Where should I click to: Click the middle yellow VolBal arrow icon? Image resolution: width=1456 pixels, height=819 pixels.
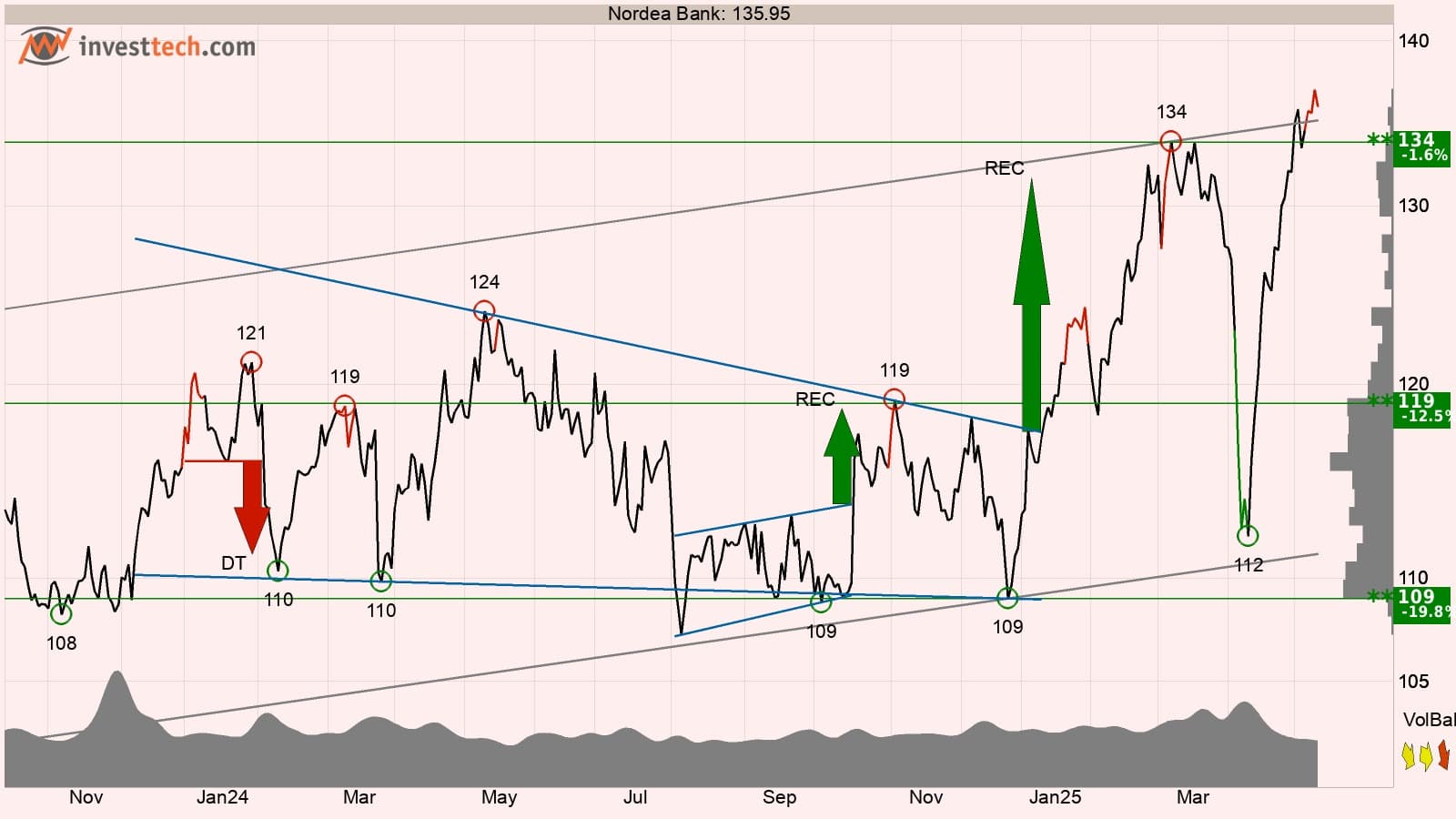coord(1427,755)
